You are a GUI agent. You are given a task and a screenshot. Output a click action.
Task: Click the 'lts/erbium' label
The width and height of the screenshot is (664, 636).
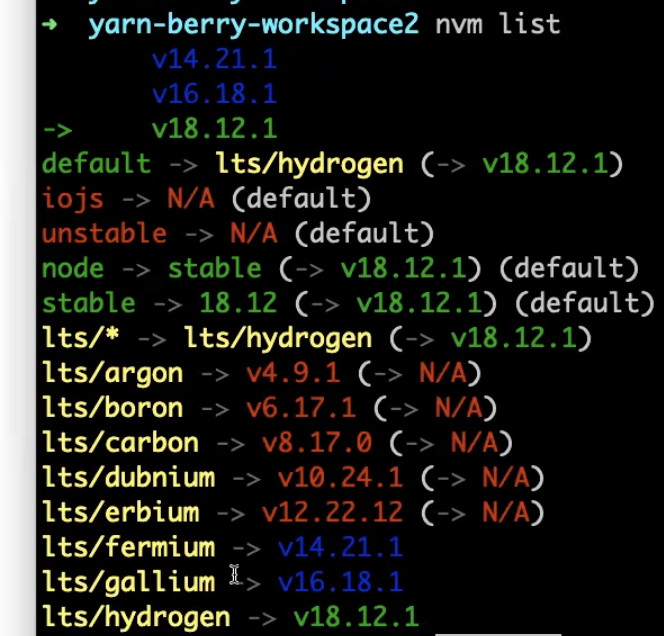(x=120, y=512)
